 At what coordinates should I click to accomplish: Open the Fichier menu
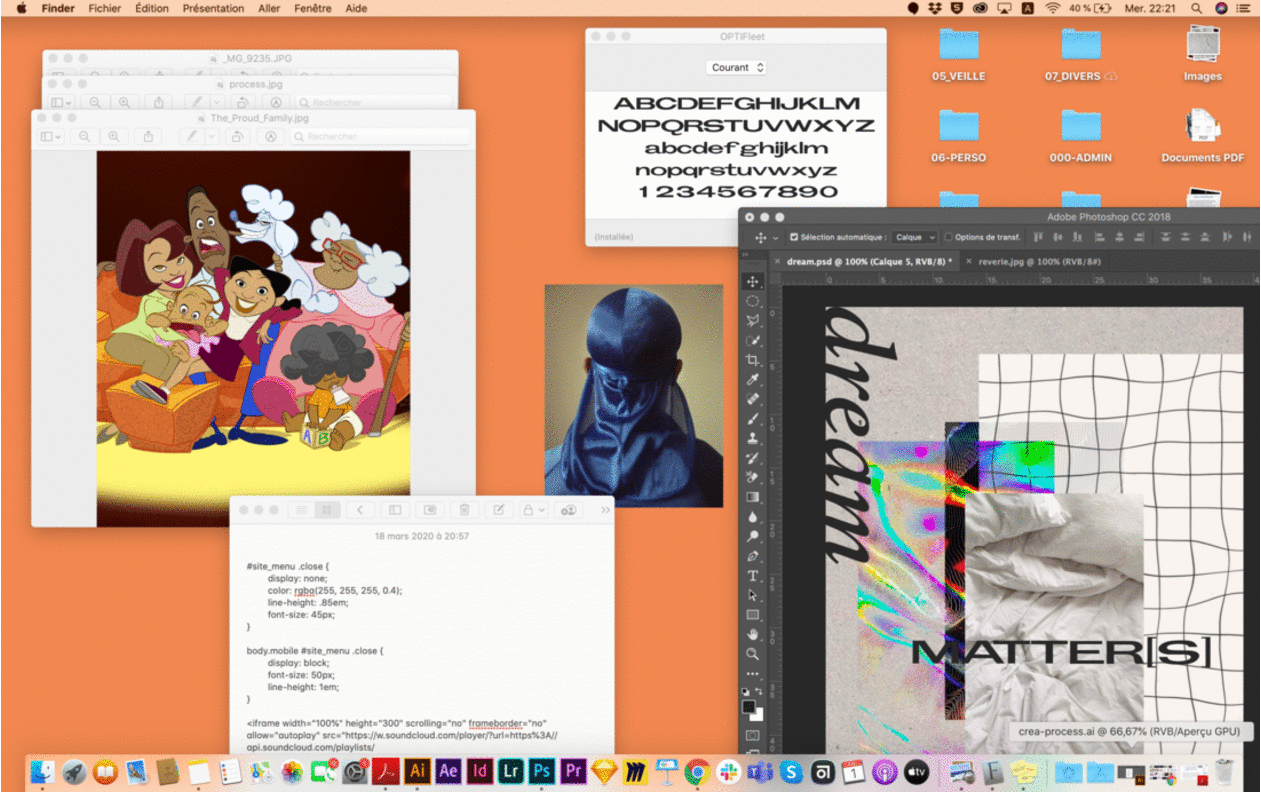click(x=105, y=8)
